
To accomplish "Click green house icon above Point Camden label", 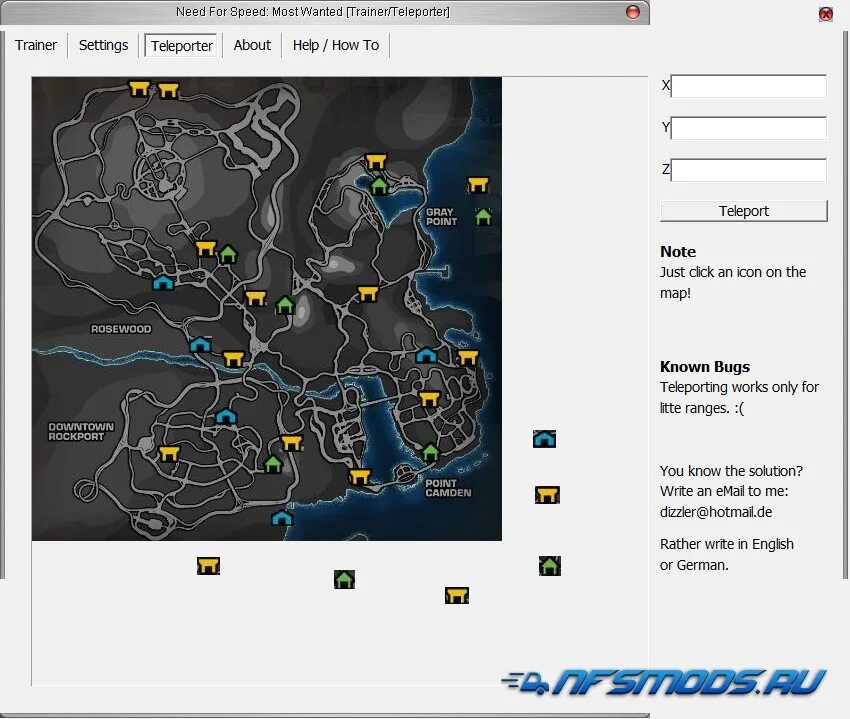I will (x=430, y=452).
